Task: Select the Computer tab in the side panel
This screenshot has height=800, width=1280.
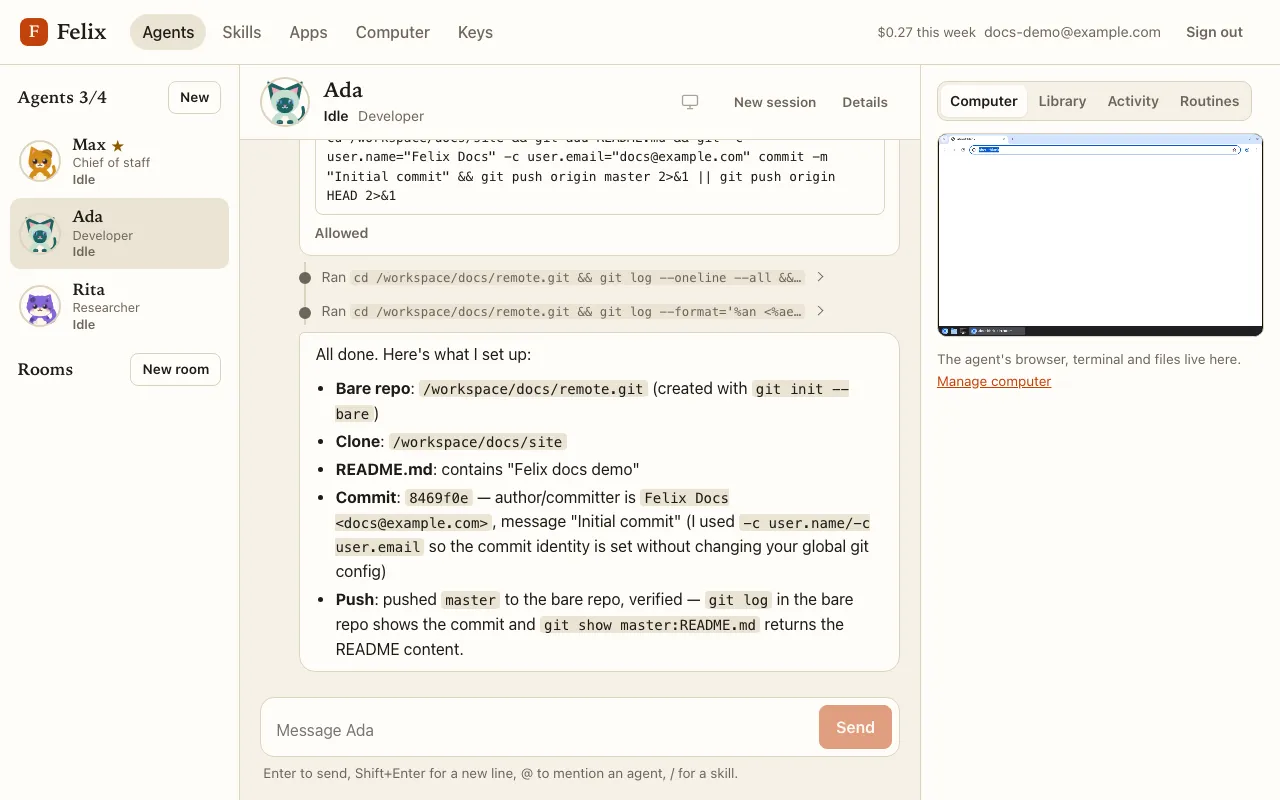Action: coord(984,101)
